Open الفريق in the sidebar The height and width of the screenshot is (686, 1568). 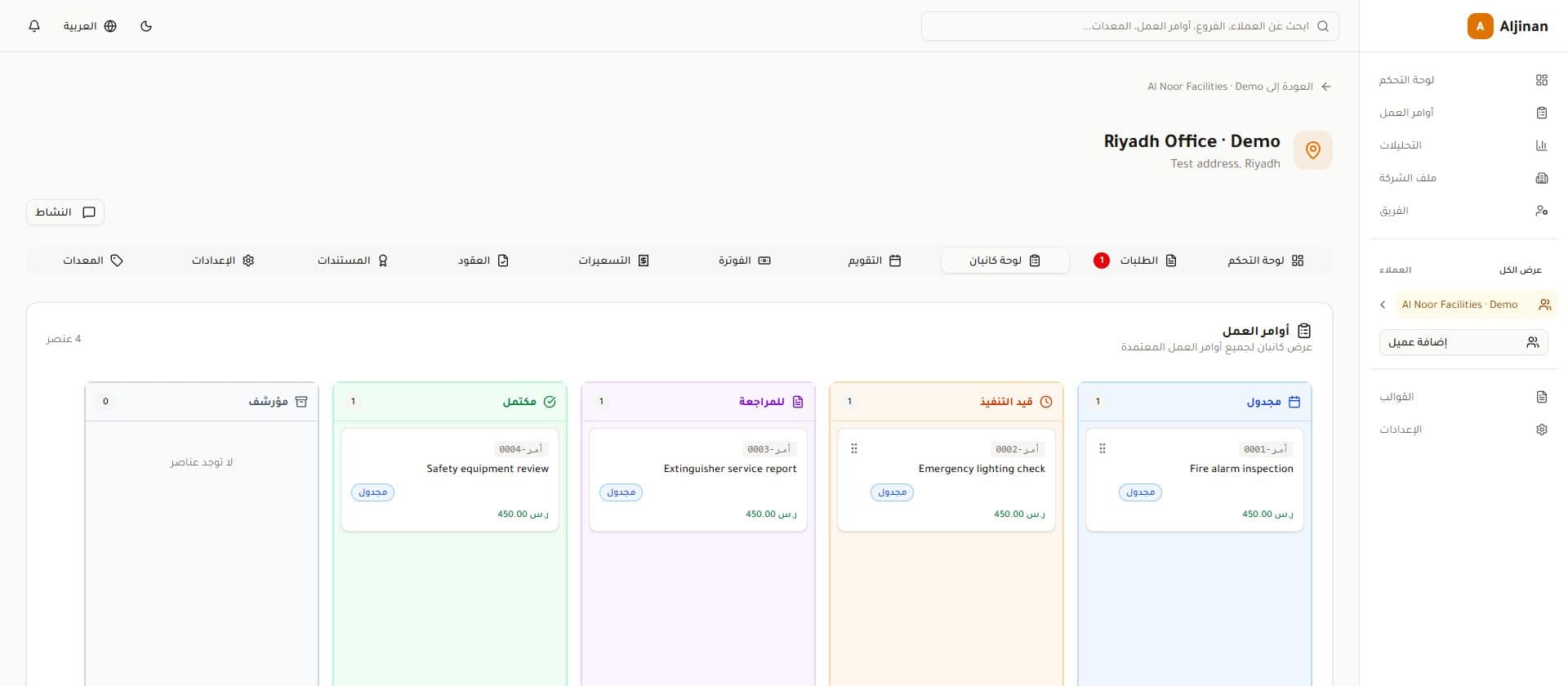tap(1463, 211)
